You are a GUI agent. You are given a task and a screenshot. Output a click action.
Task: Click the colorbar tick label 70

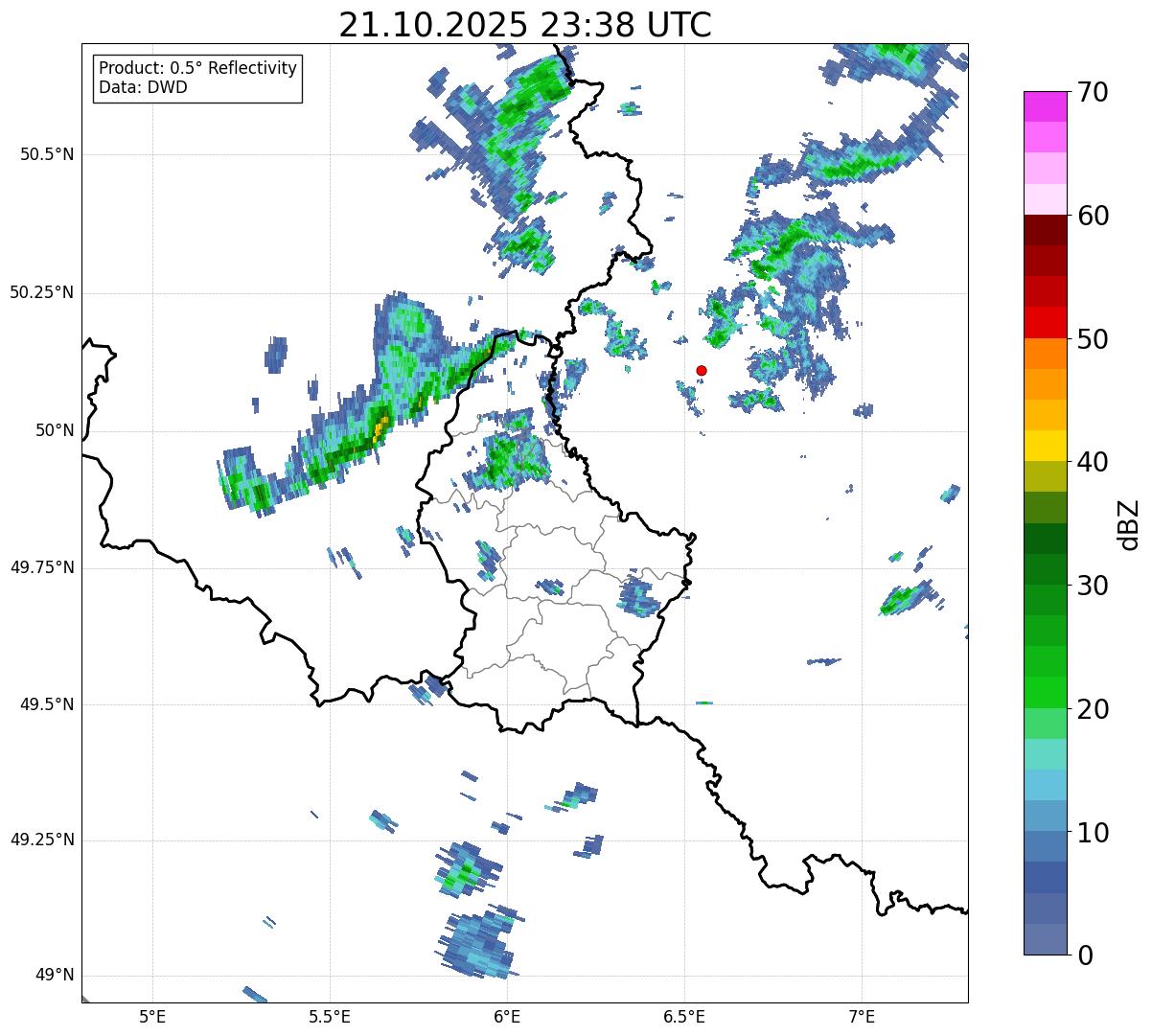point(1093,92)
